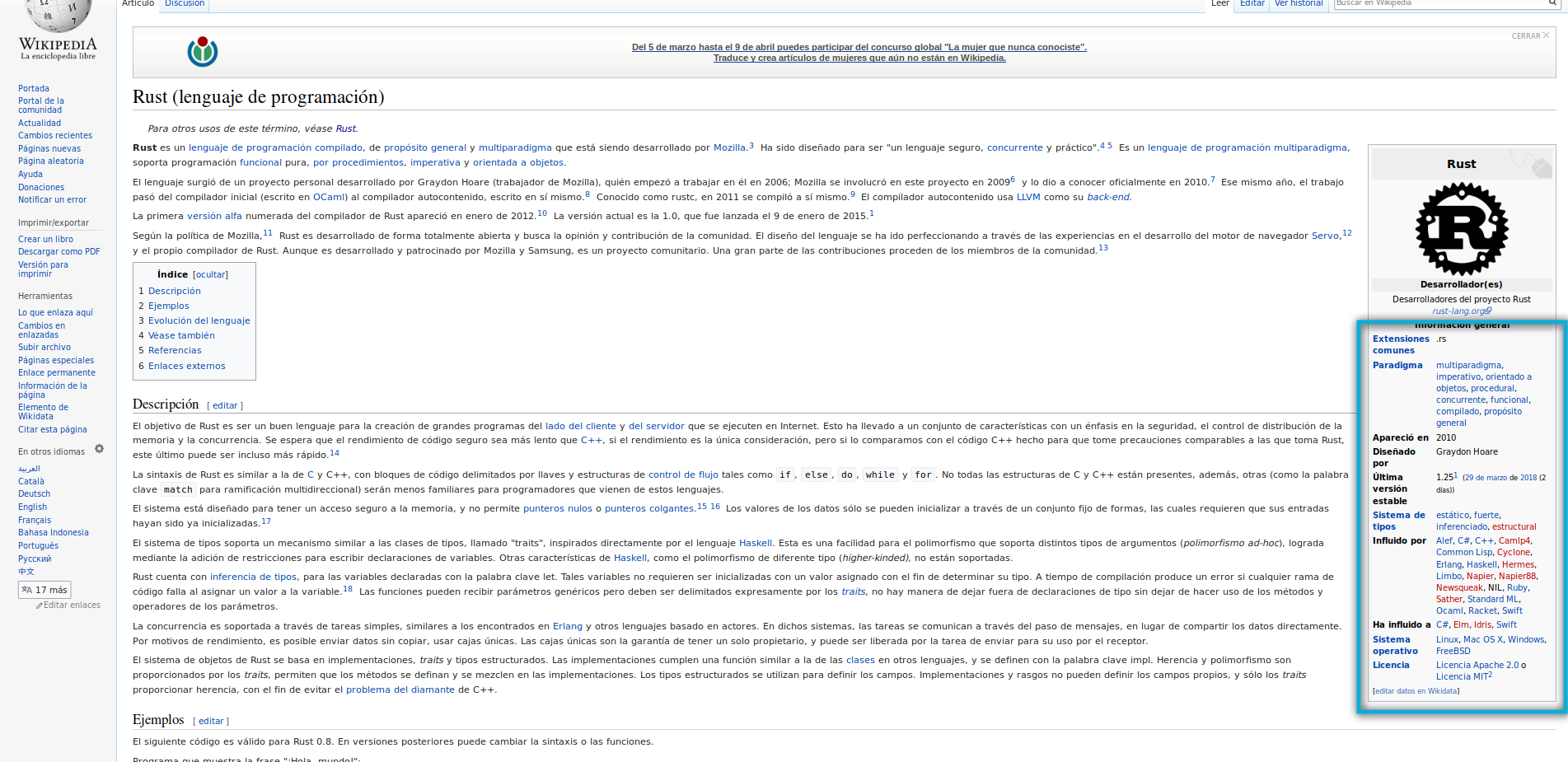Click Citar esta página

(53, 430)
